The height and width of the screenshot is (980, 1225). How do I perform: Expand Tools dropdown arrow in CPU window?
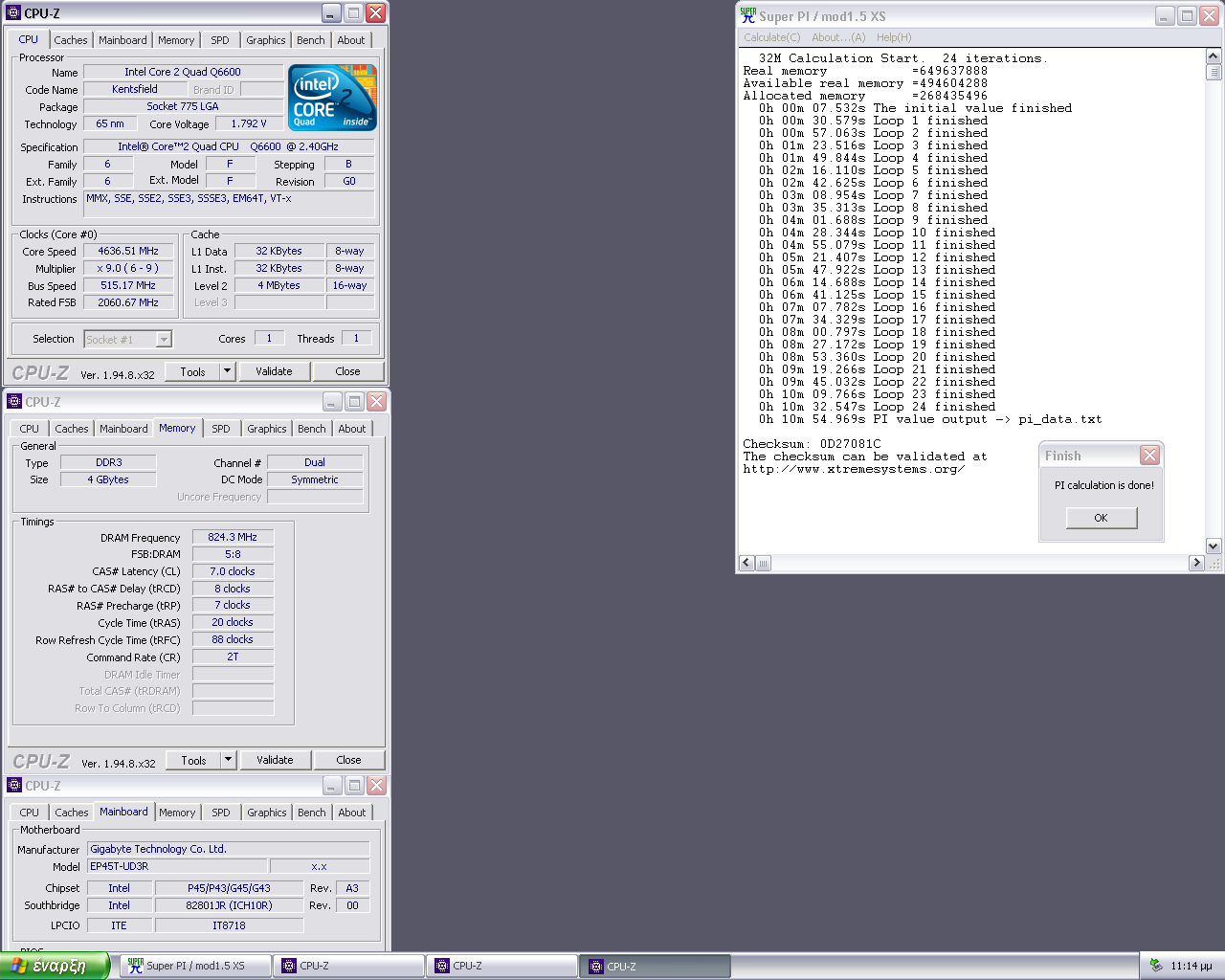coord(227,371)
